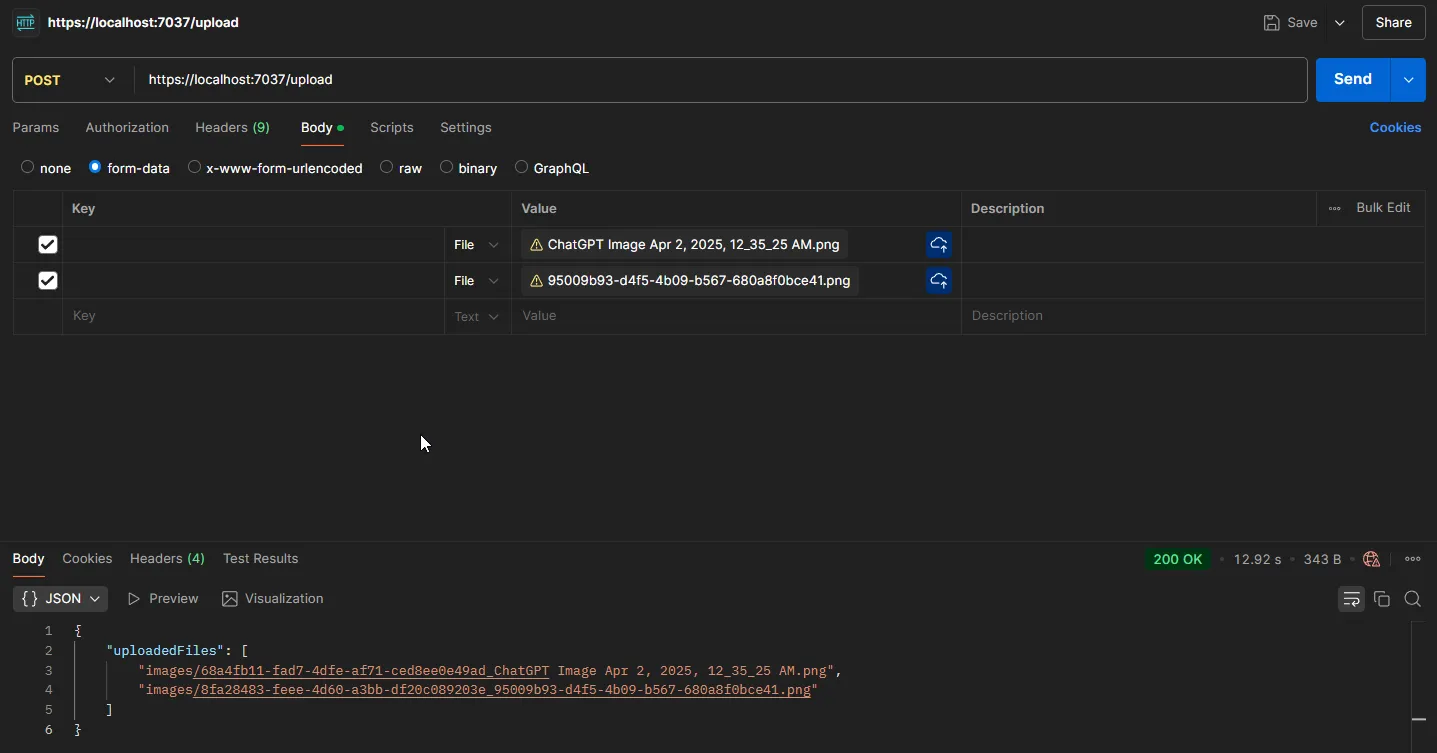The height and width of the screenshot is (753, 1437).
Task: Click the network warning globe icon
Action: pyautogui.click(x=1371, y=559)
